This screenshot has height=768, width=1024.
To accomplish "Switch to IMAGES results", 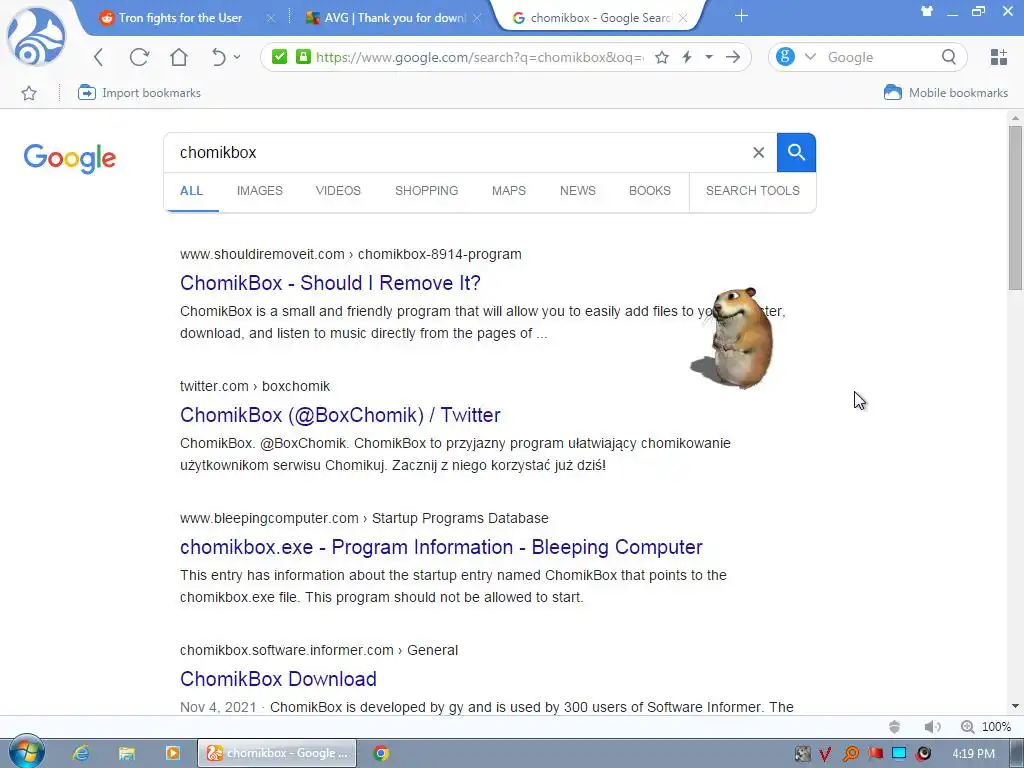I will (260, 191).
